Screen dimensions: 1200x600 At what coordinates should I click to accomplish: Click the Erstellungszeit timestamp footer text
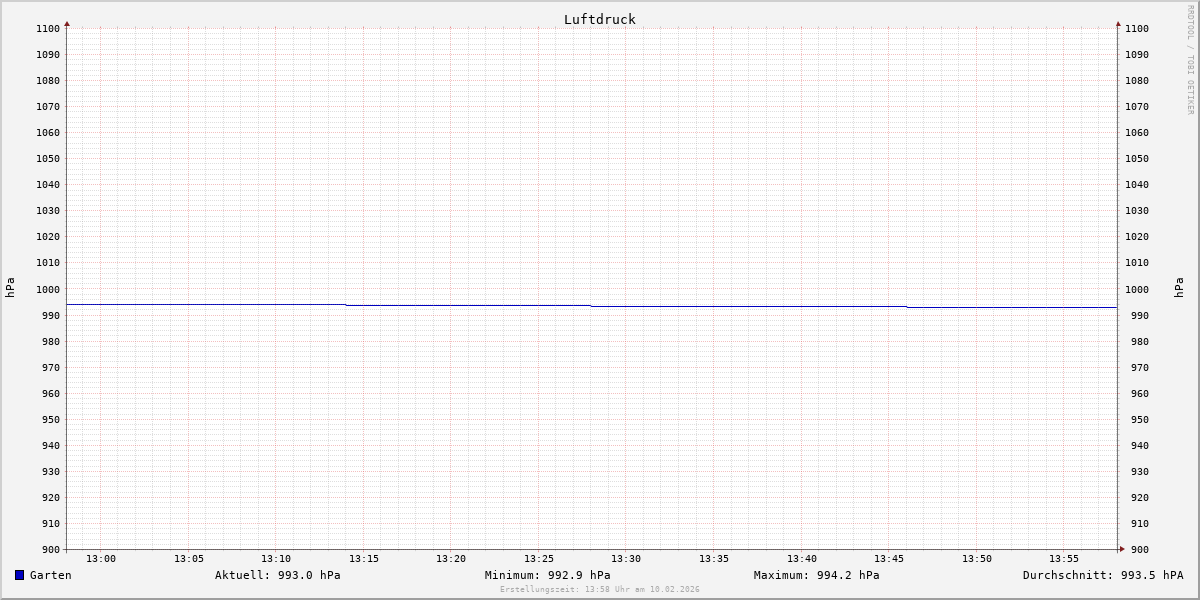coord(599,589)
